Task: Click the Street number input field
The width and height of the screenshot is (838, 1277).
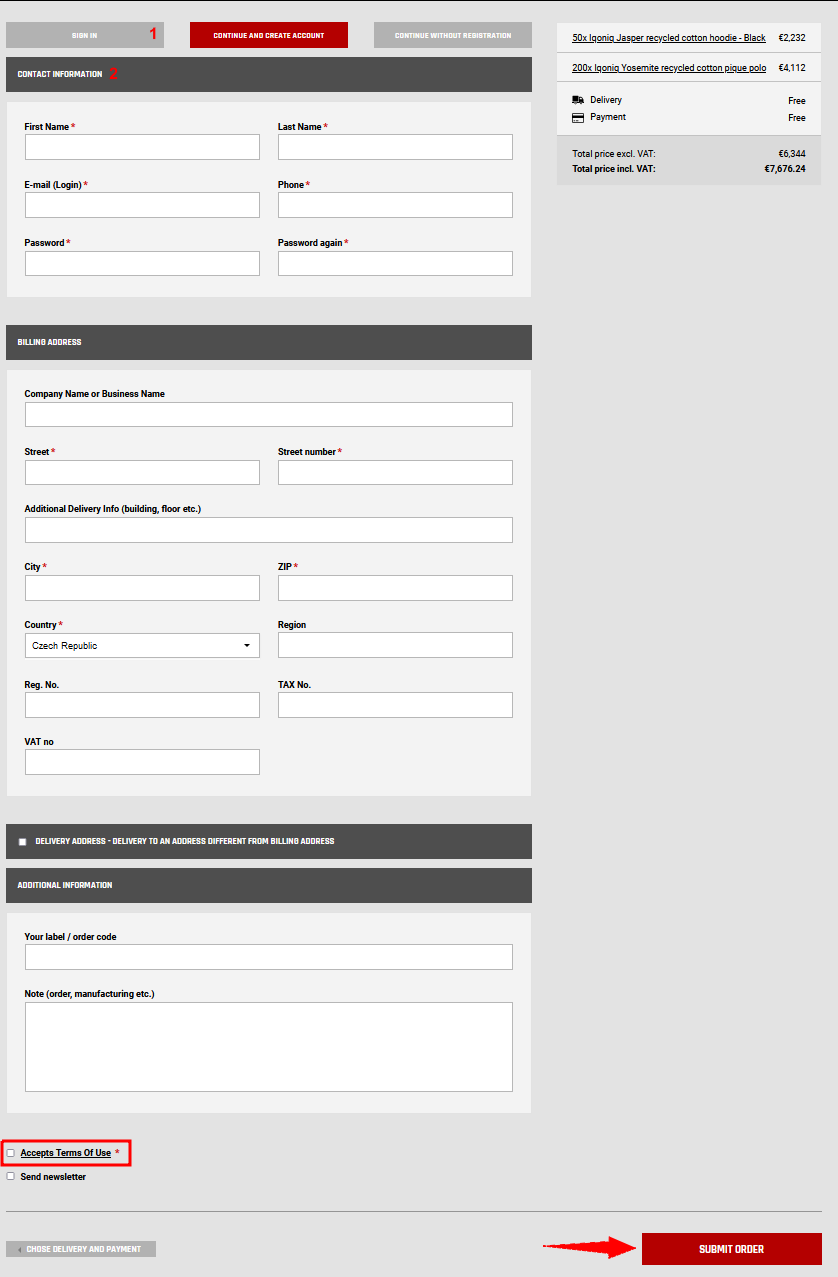Action: (395, 472)
